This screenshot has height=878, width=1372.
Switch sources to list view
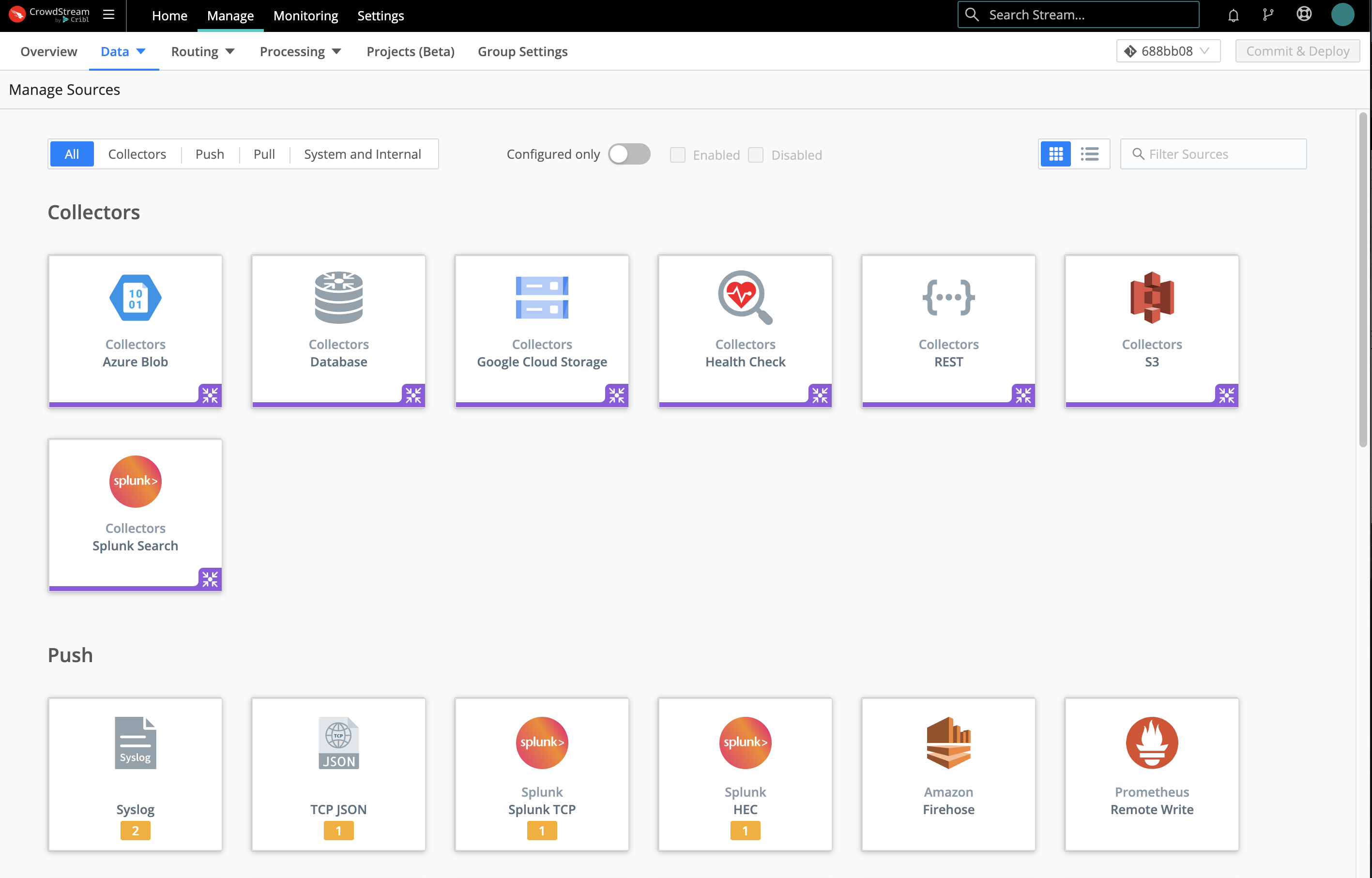pyautogui.click(x=1090, y=153)
